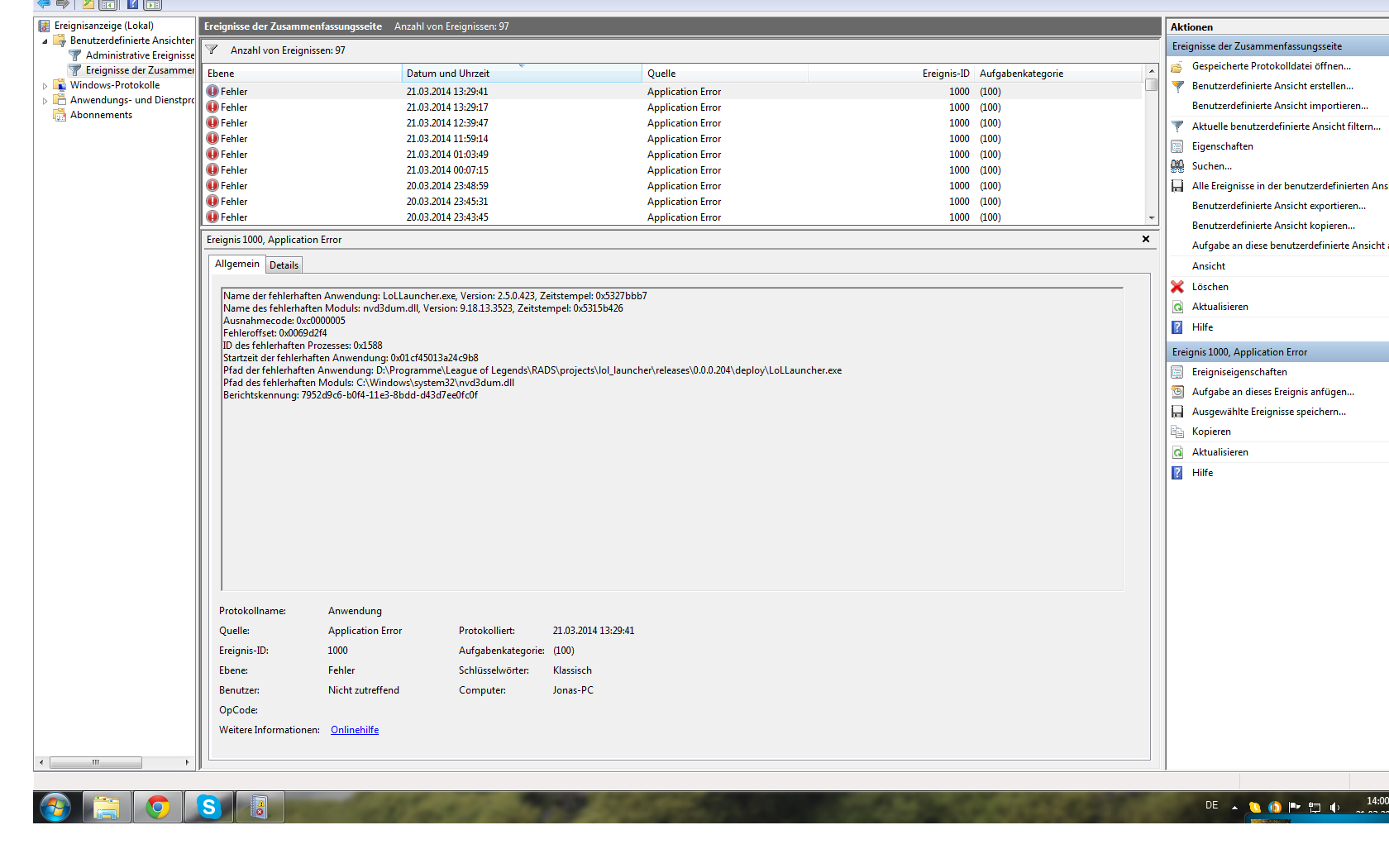This screenshot has height=868, width=1389.
Task: Select error event from 20.03.2014 23:48:59
Action: [x=672, y=186]
